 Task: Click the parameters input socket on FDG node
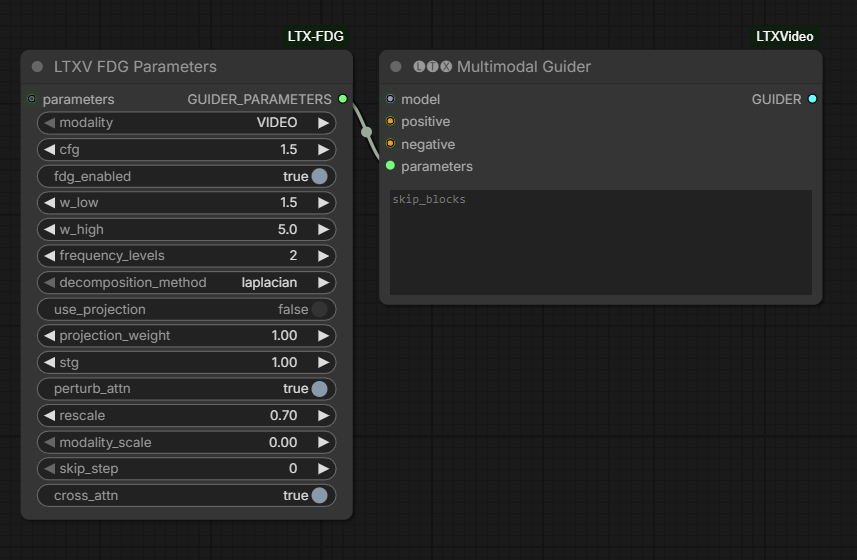click(31, 99)
